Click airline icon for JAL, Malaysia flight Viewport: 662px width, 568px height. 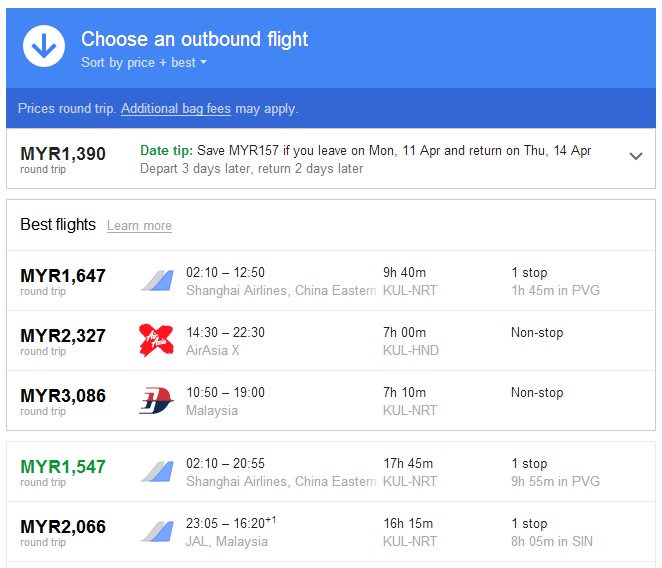[x=157, y=532]
